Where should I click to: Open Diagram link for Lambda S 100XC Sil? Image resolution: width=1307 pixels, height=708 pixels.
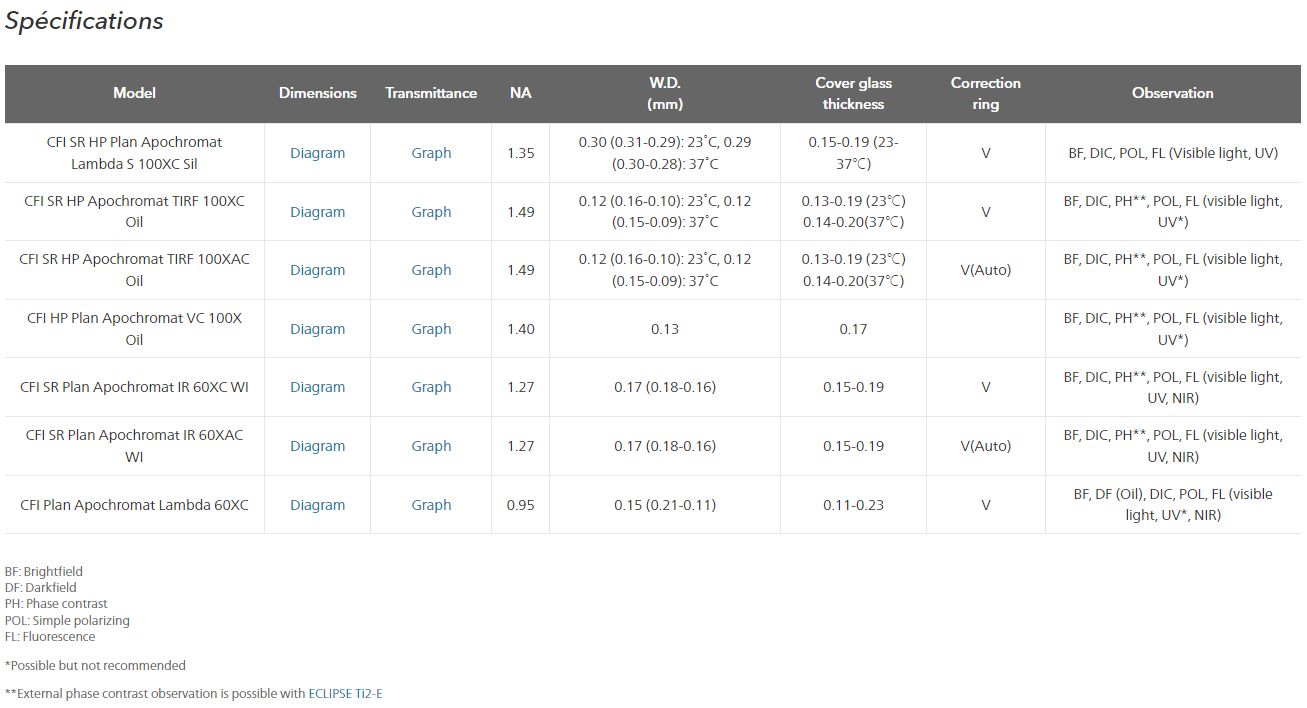click(317, 153)
